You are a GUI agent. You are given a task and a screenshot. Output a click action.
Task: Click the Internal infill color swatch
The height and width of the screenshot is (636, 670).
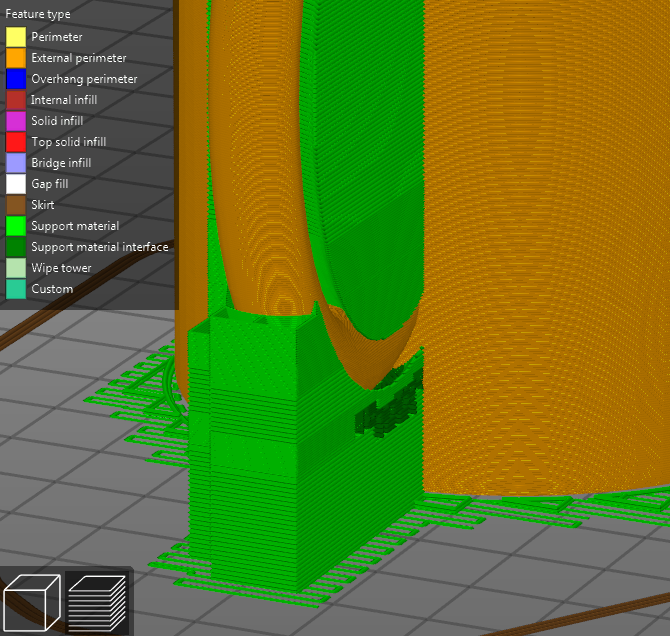point(16,100)
